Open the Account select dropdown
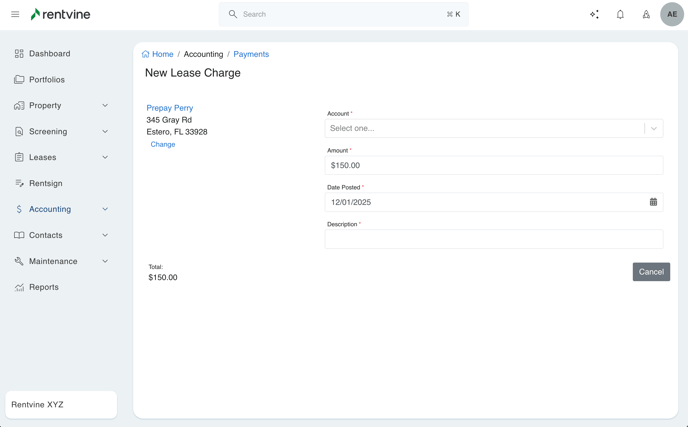Screen dimensions: 688x427 point(493,128)
